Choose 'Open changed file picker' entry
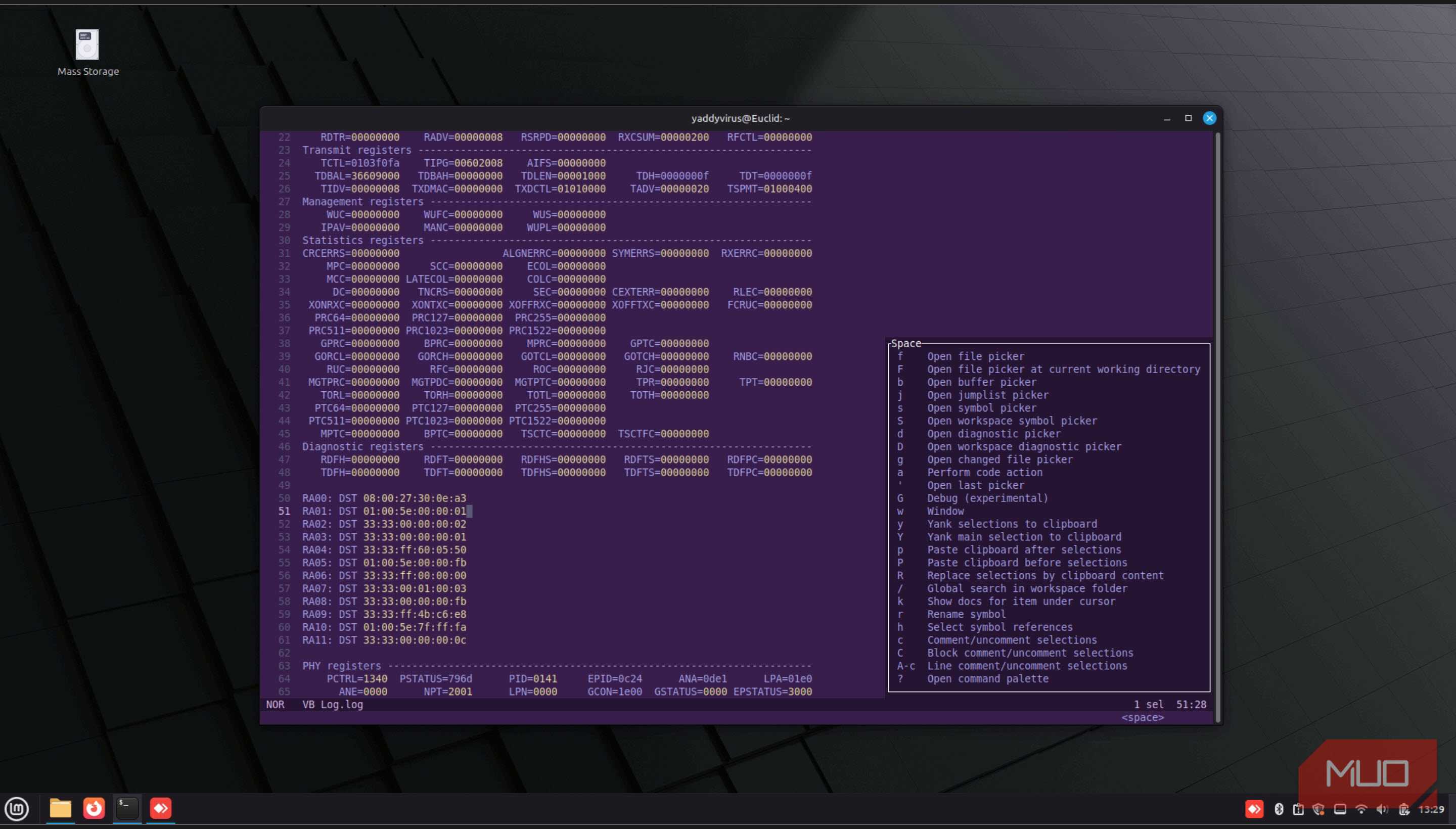 [999, 459]
